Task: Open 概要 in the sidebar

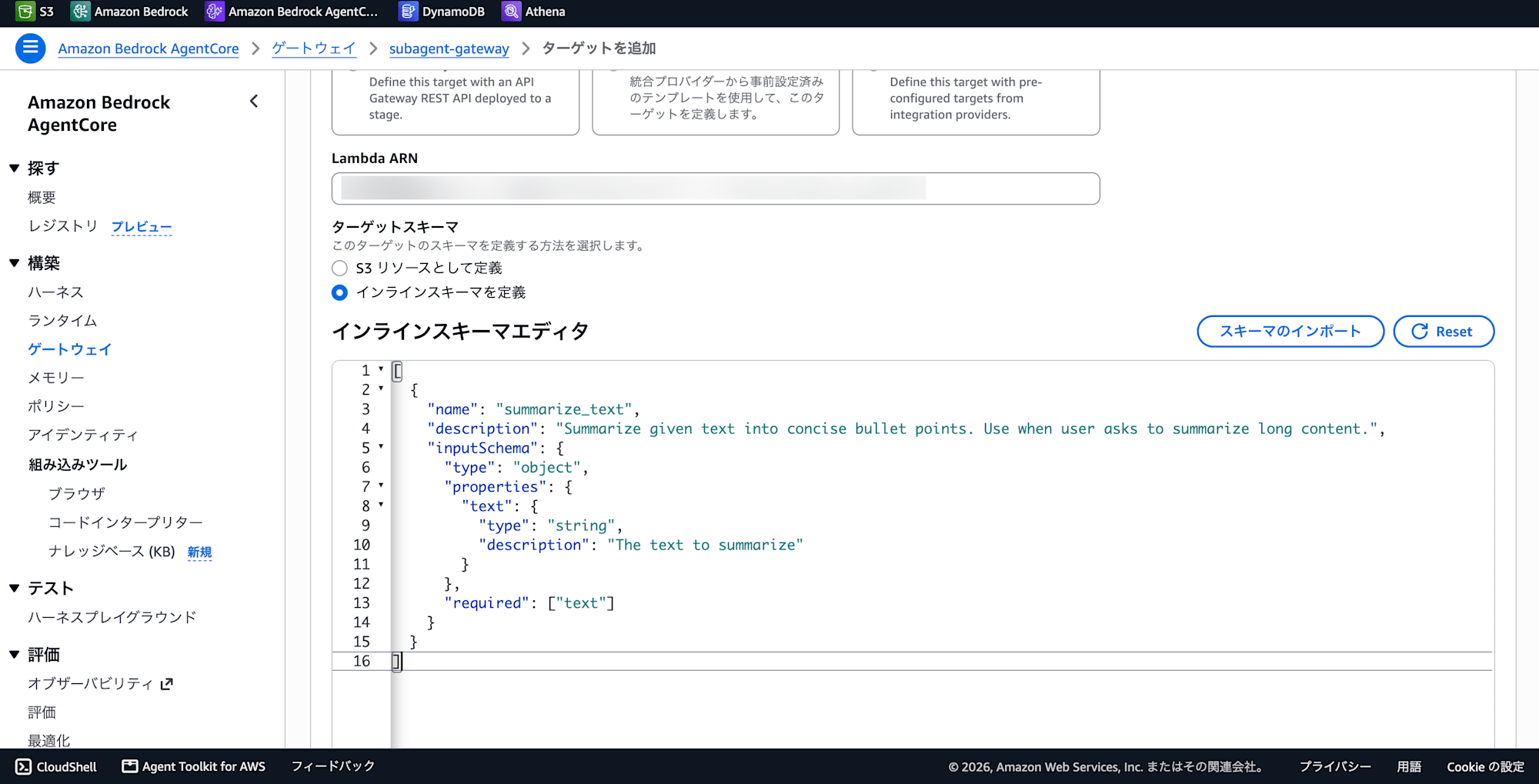Action: 42,198
